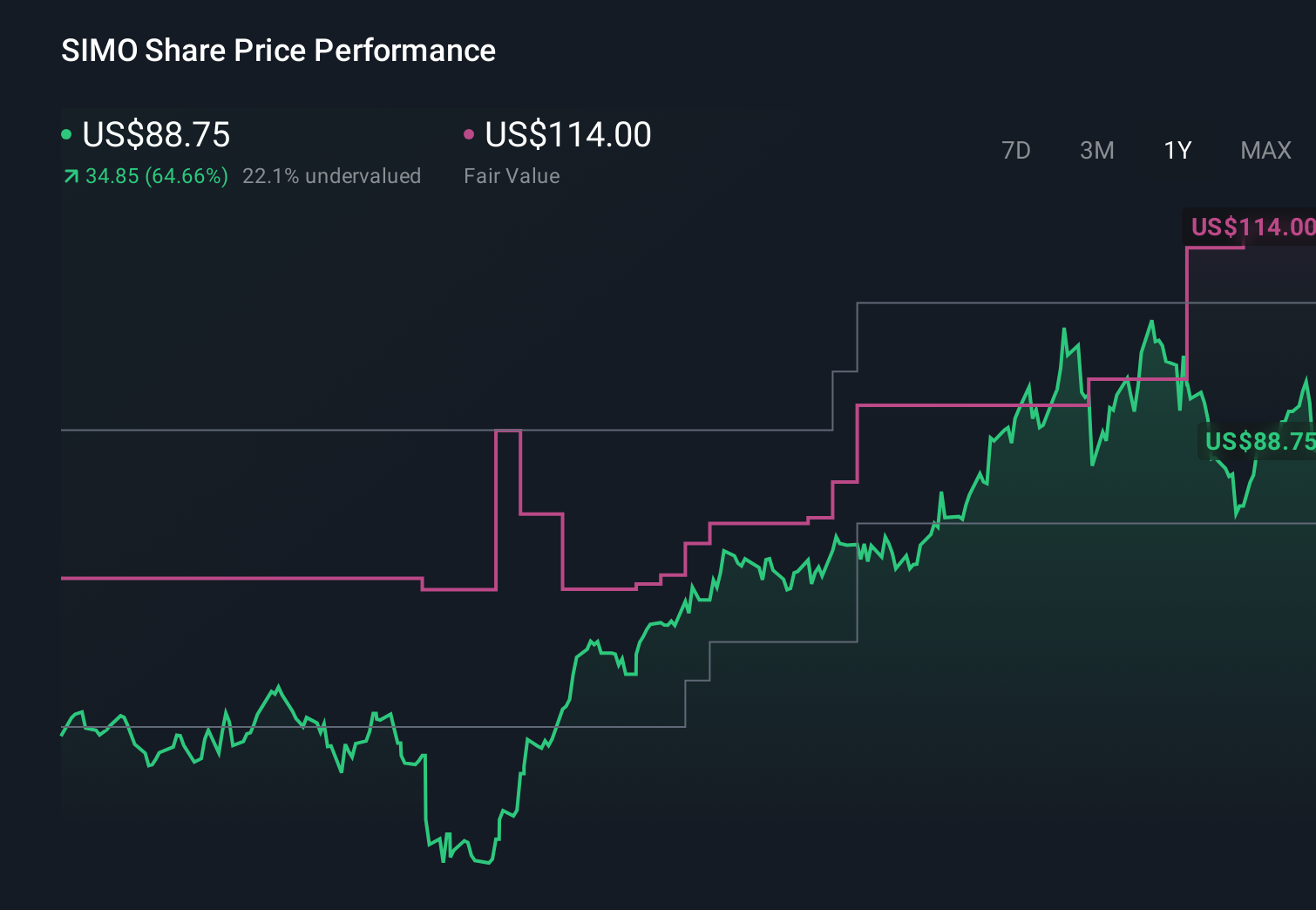Click the US$88.75 price heading
Viewport: 1316px width, 910px height.
click(155, 135)
